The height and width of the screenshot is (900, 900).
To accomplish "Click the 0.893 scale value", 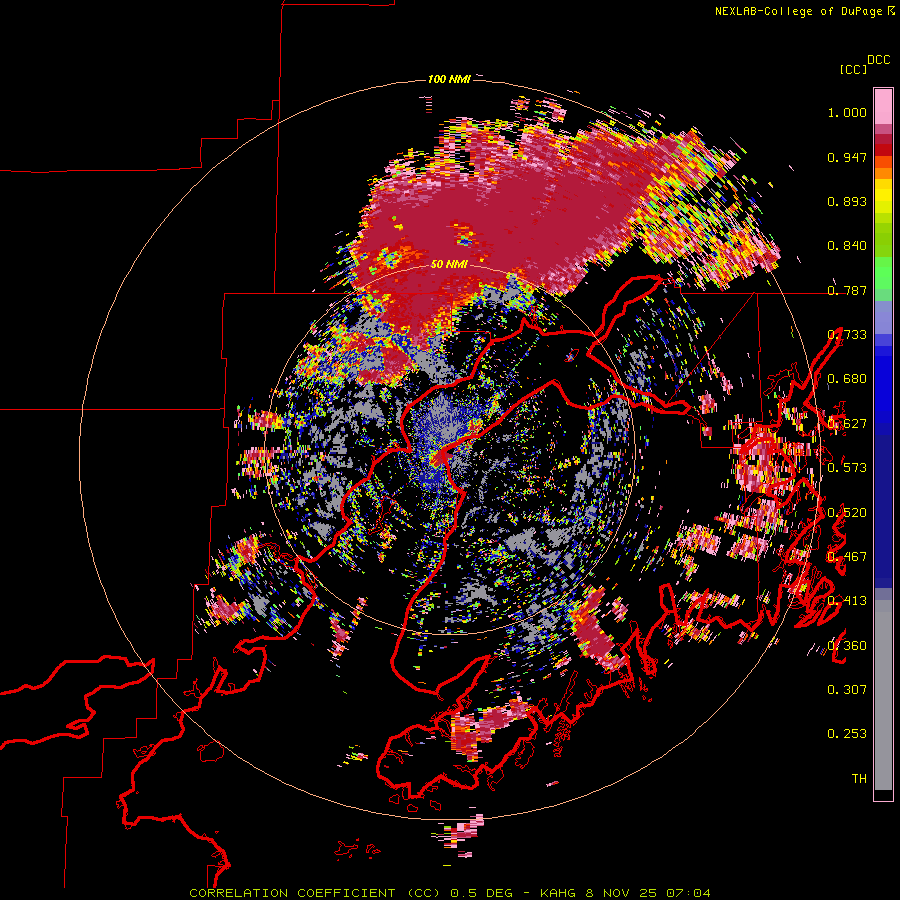I will click(847, 201).
